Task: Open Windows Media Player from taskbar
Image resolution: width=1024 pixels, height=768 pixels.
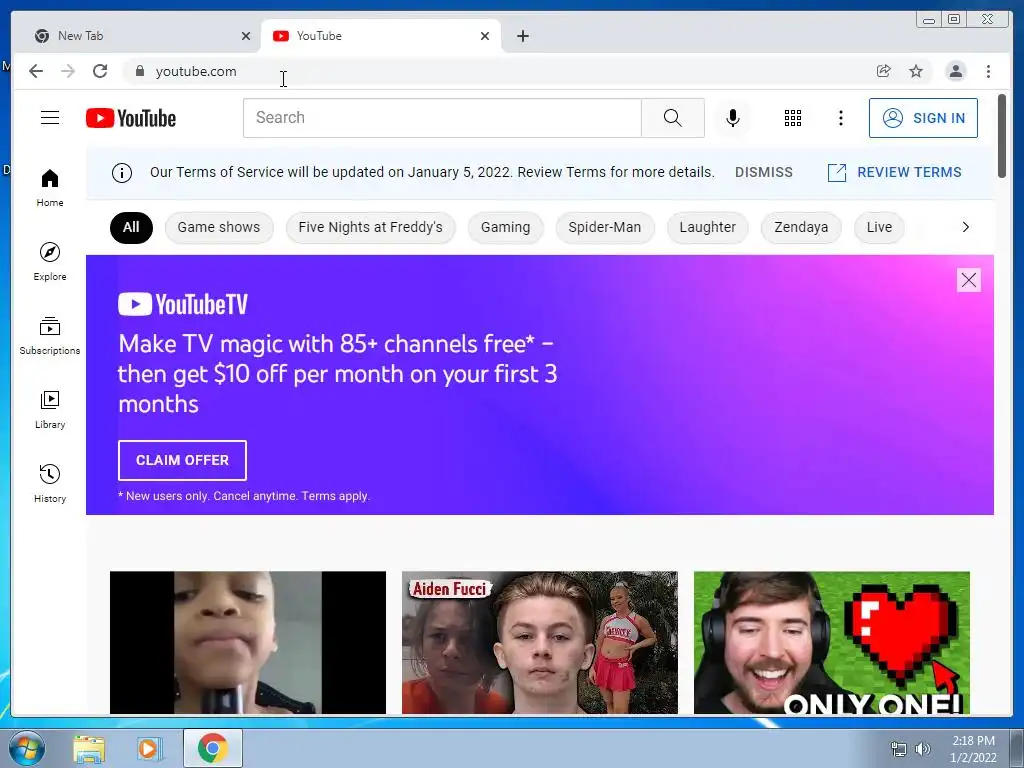Action: coord(150,749)
